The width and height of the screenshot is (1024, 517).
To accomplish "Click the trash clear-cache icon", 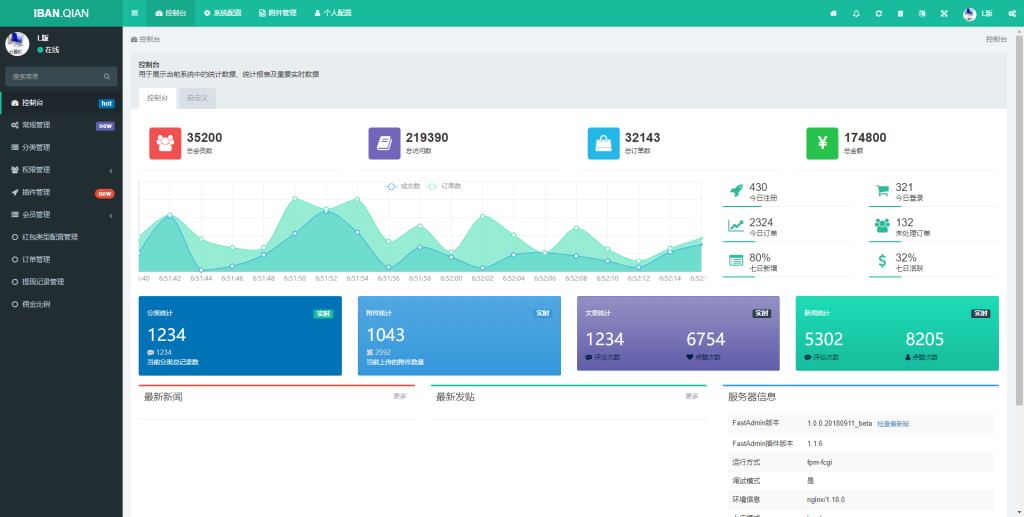I will 900,13.
